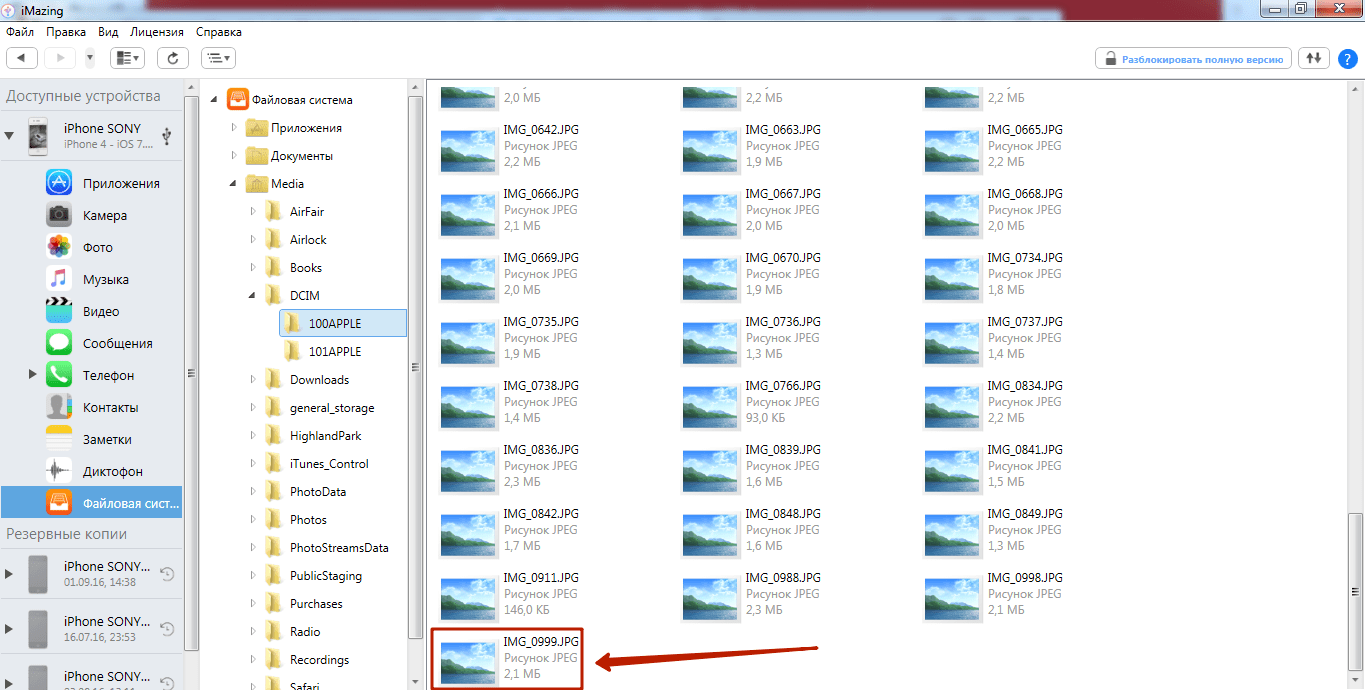Click file name IMG_0849.JPG
Screen dimensions: 1365x690
(1025, 514)
